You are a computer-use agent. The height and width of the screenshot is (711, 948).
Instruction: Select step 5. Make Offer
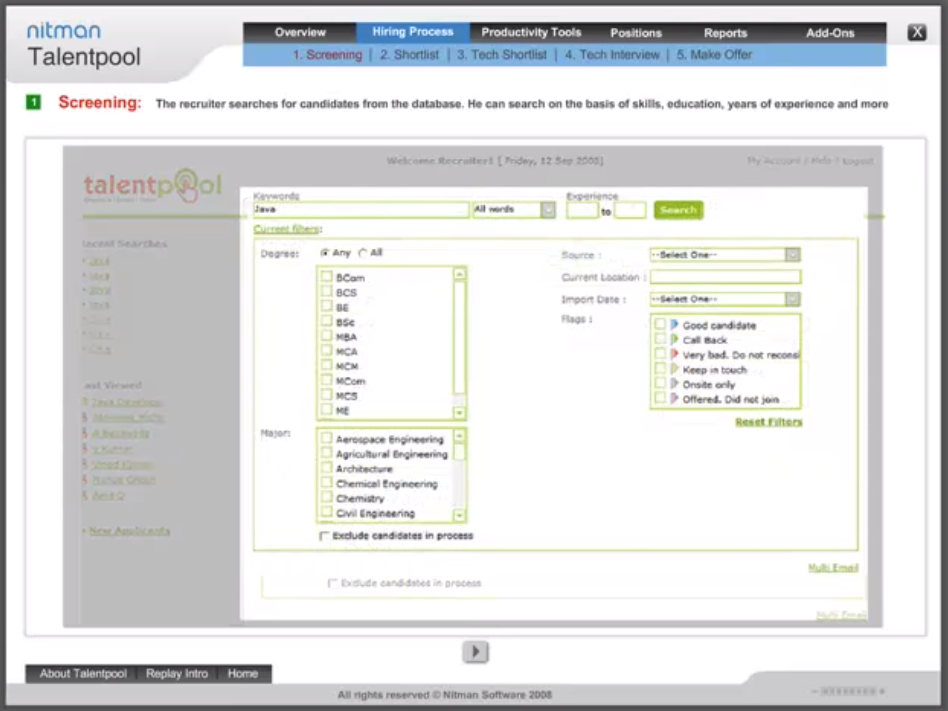pos(714,55)
